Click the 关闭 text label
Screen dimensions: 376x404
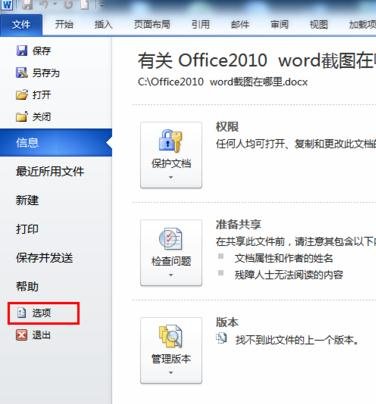41,117
